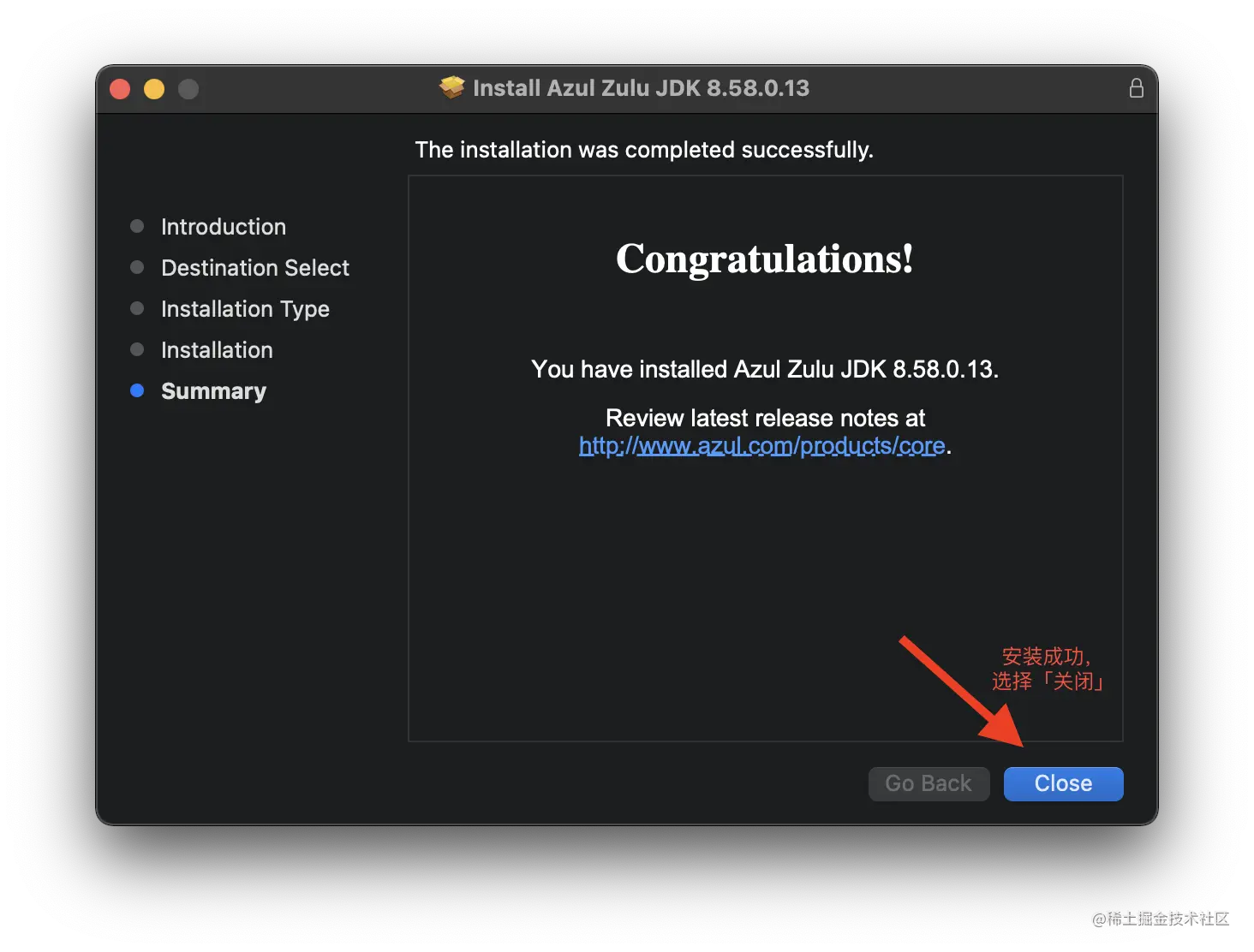1254x952 pixels.
Task: Open the Azul release notes link
Action: (762, 445)
